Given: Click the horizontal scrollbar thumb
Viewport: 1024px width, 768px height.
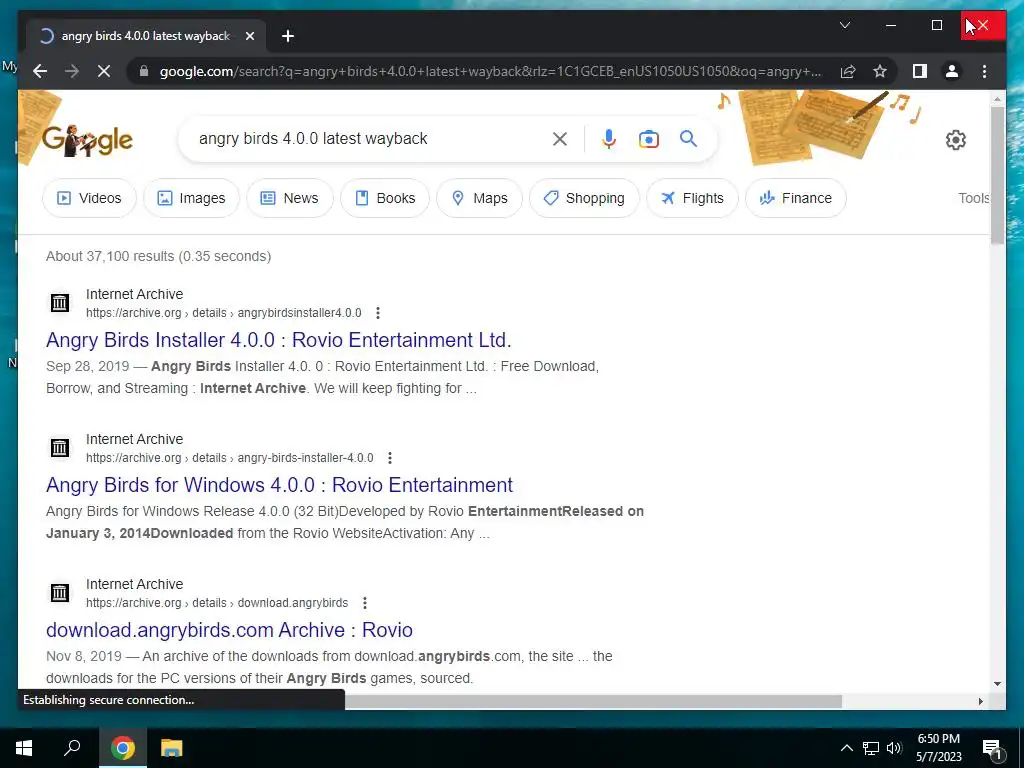Looking at the screenshot, I should click(593, 701).
